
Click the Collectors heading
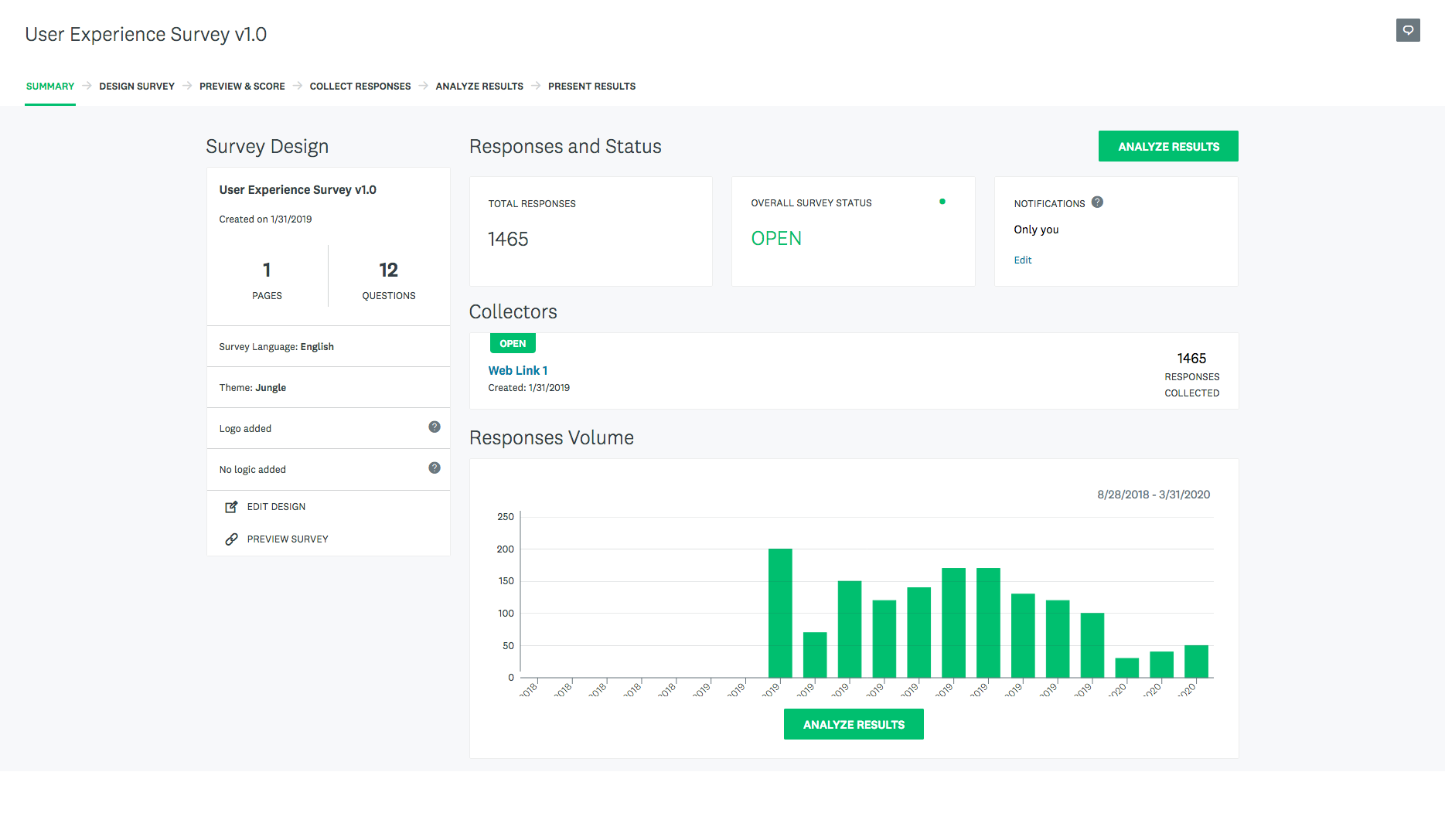tap(513, 312)
